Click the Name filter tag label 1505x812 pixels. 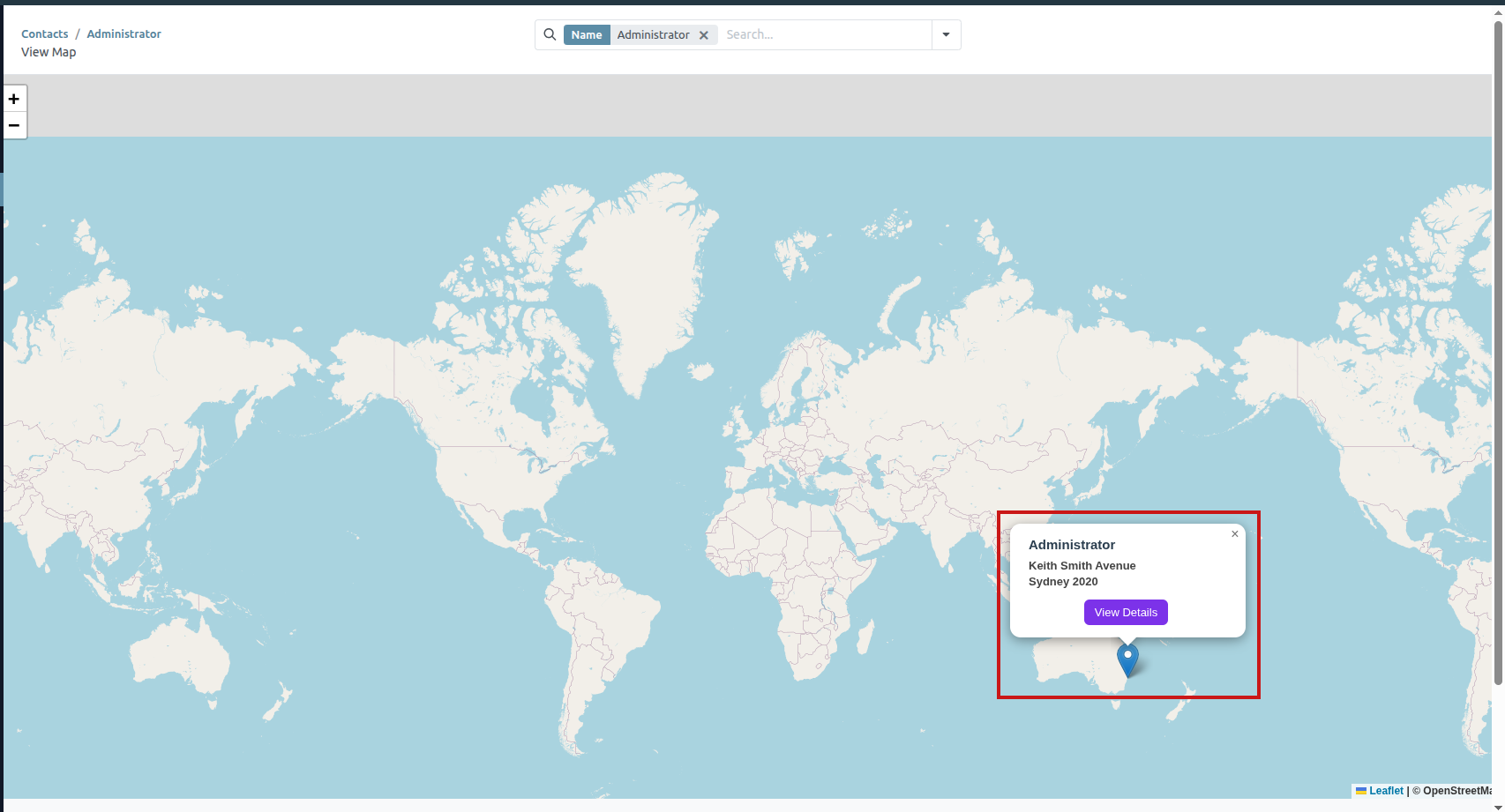coord(587,34)
